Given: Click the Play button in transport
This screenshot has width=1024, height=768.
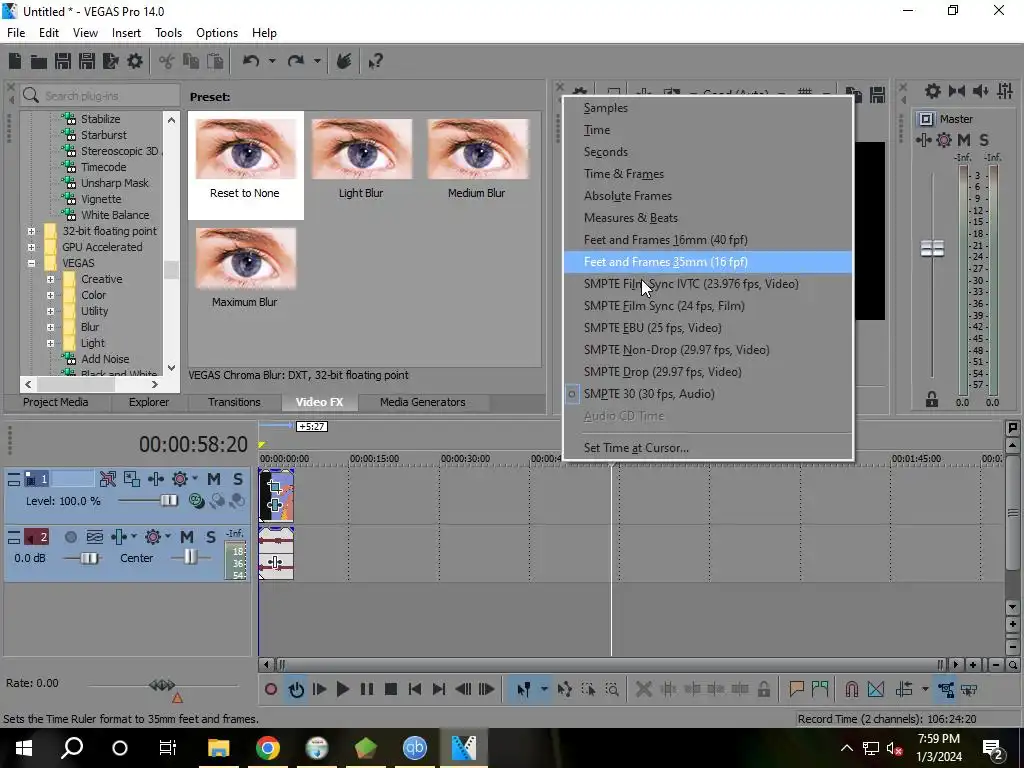Looking at the screenshot, I should (342, 689).
